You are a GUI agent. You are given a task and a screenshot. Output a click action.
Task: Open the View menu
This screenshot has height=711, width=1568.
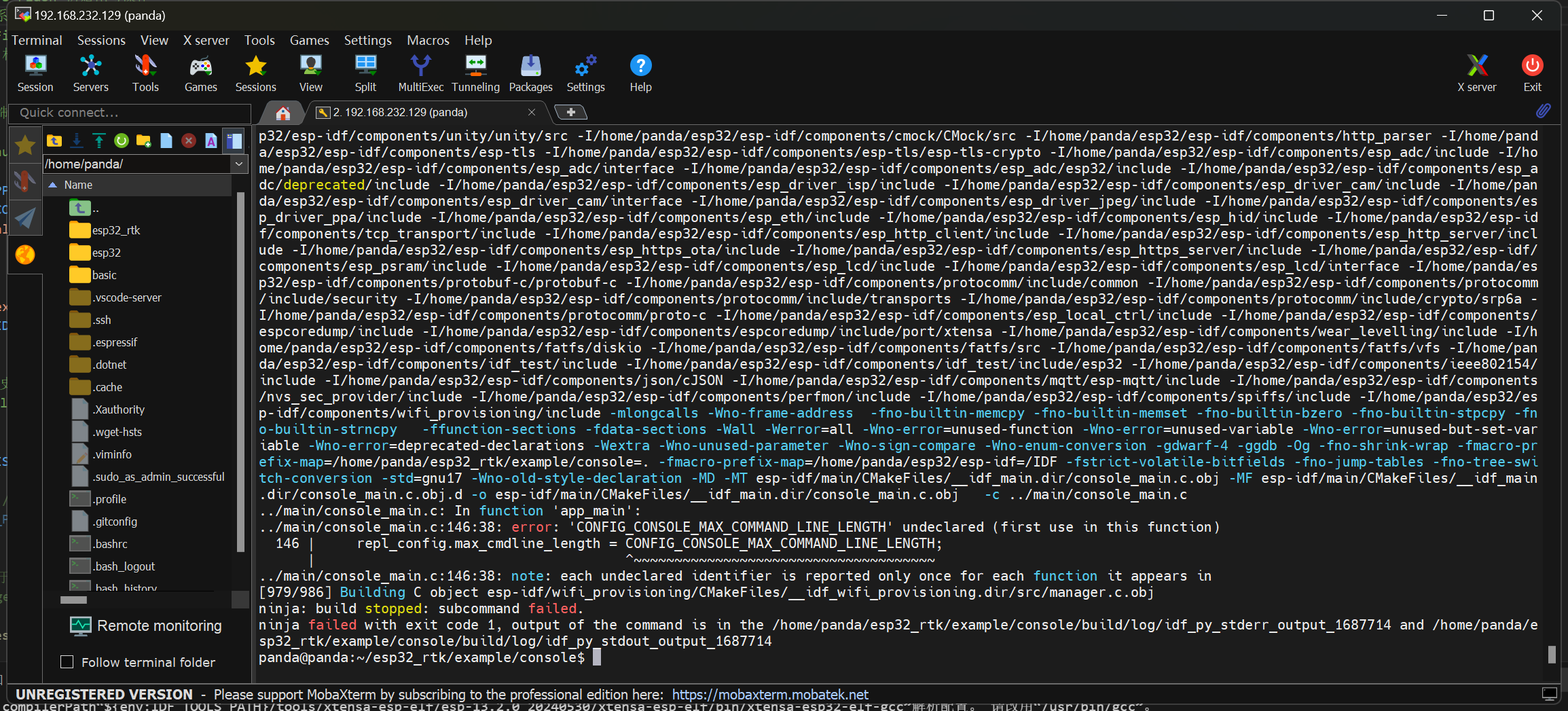click(x=154, y=40)
